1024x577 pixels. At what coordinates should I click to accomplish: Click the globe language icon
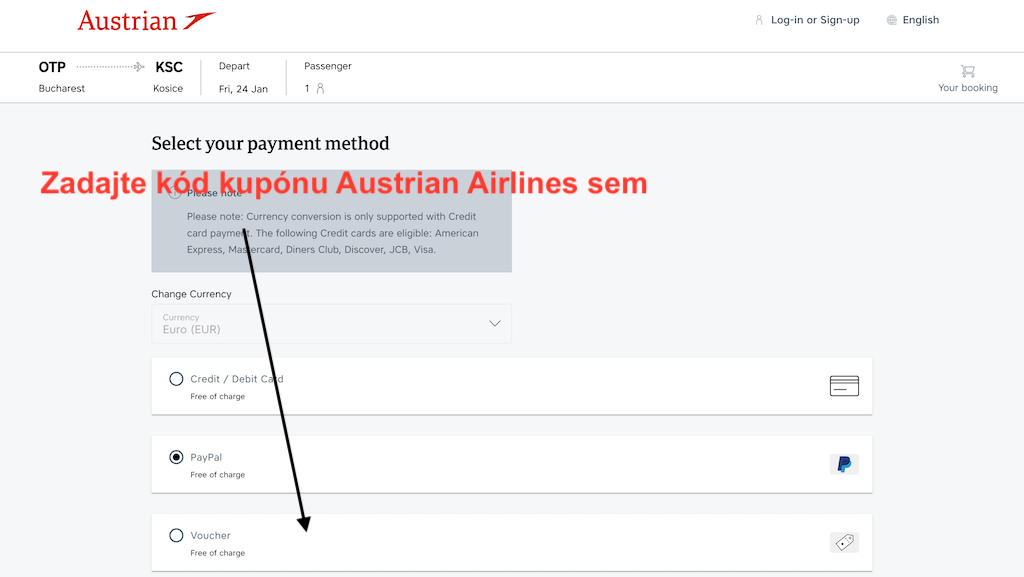(891, 20)
